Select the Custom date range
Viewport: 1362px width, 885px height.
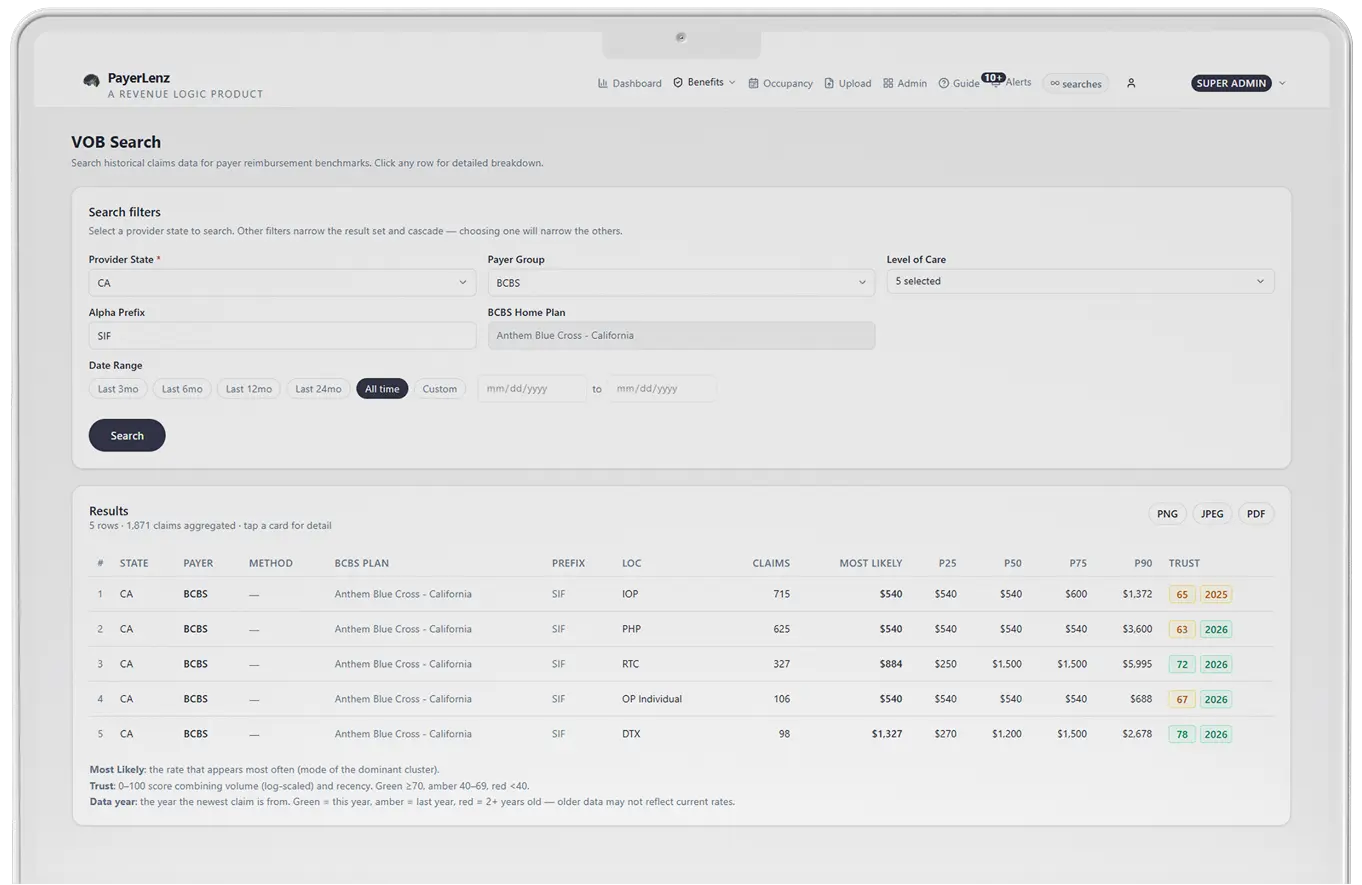[x=439, y=388]
